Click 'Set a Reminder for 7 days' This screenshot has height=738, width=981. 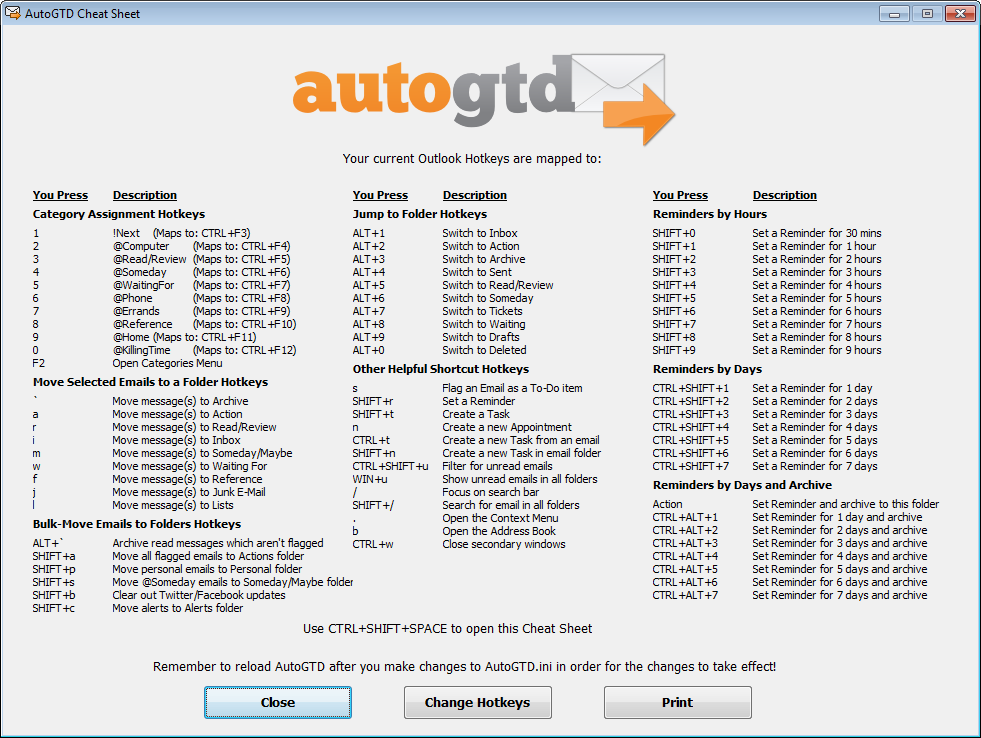[815, 466]
